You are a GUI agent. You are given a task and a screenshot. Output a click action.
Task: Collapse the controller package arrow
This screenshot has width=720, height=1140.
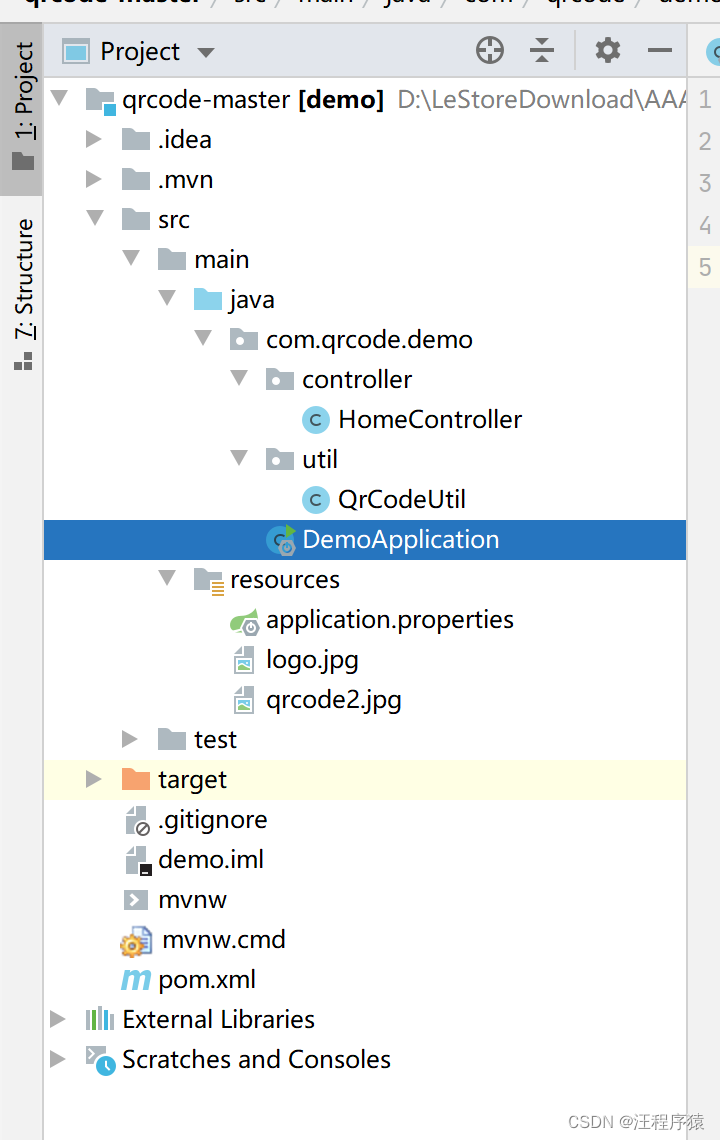(x=239, y=377)
